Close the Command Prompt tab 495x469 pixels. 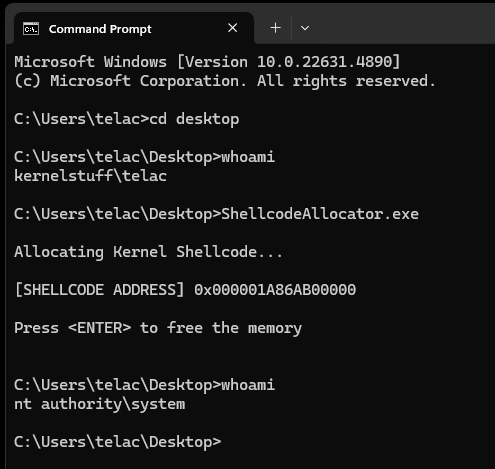point(232,28)
